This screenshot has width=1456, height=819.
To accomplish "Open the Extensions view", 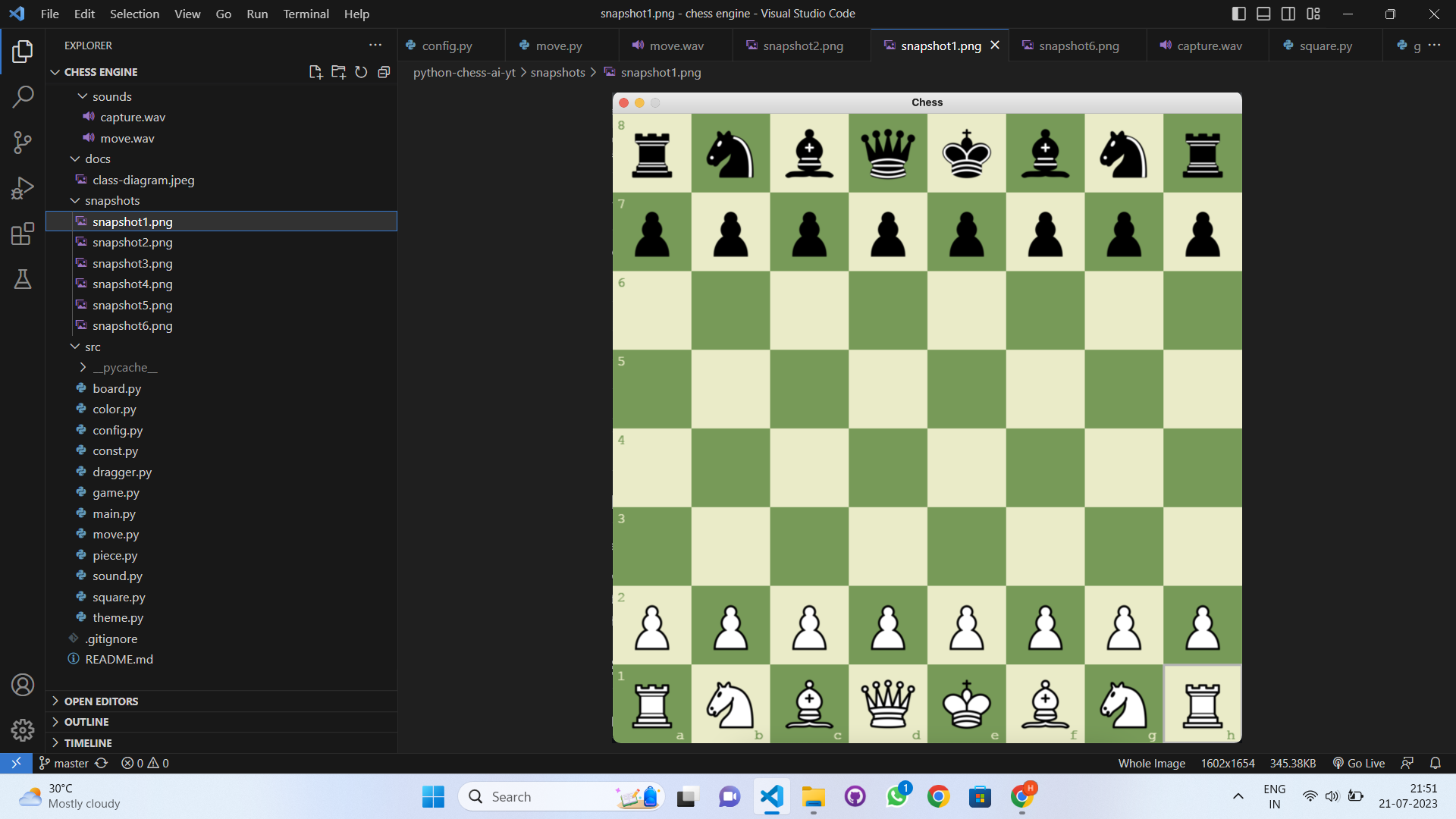I will click(23, 234).
